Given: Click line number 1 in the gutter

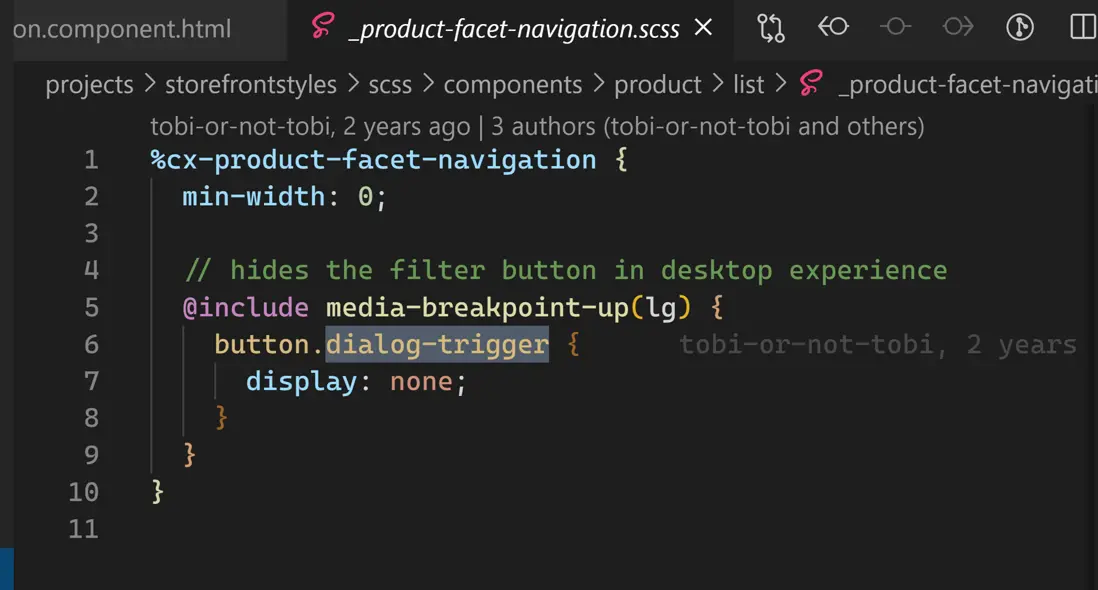Looking at the screenshot, I should 91,160.
